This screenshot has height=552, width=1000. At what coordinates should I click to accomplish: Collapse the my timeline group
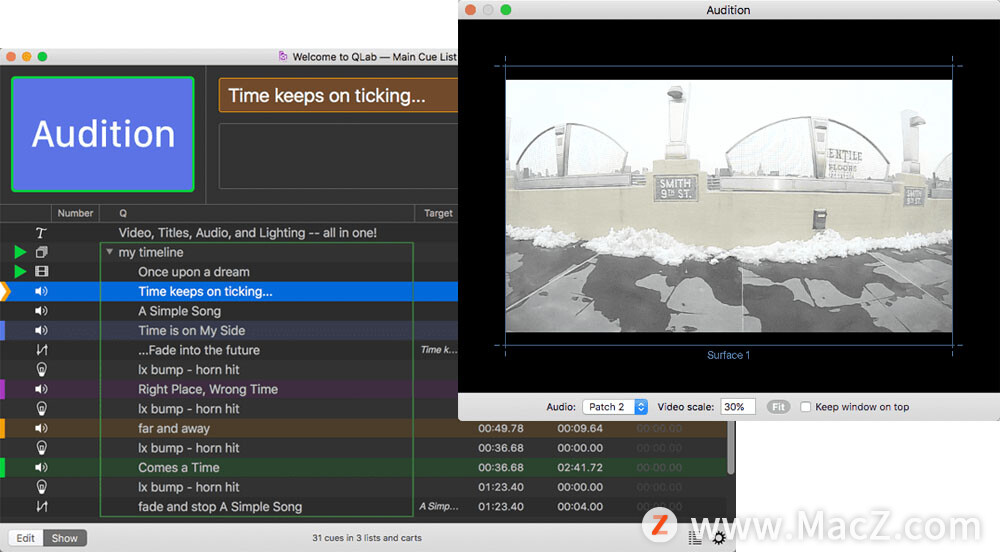(x=110, y=252)
